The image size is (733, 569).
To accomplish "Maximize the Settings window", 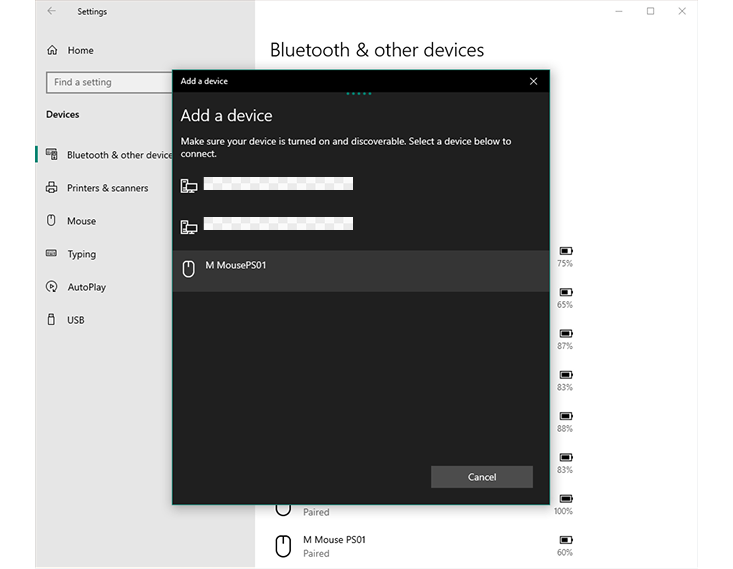I will 650,11.
